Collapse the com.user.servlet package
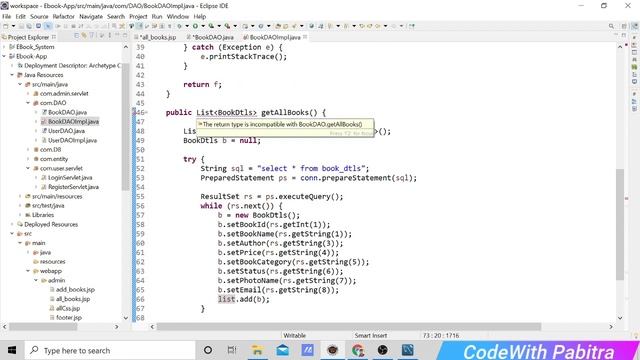The width and height of the screenshot is (640, 360). pyautogui.click(x=28, y=168)
